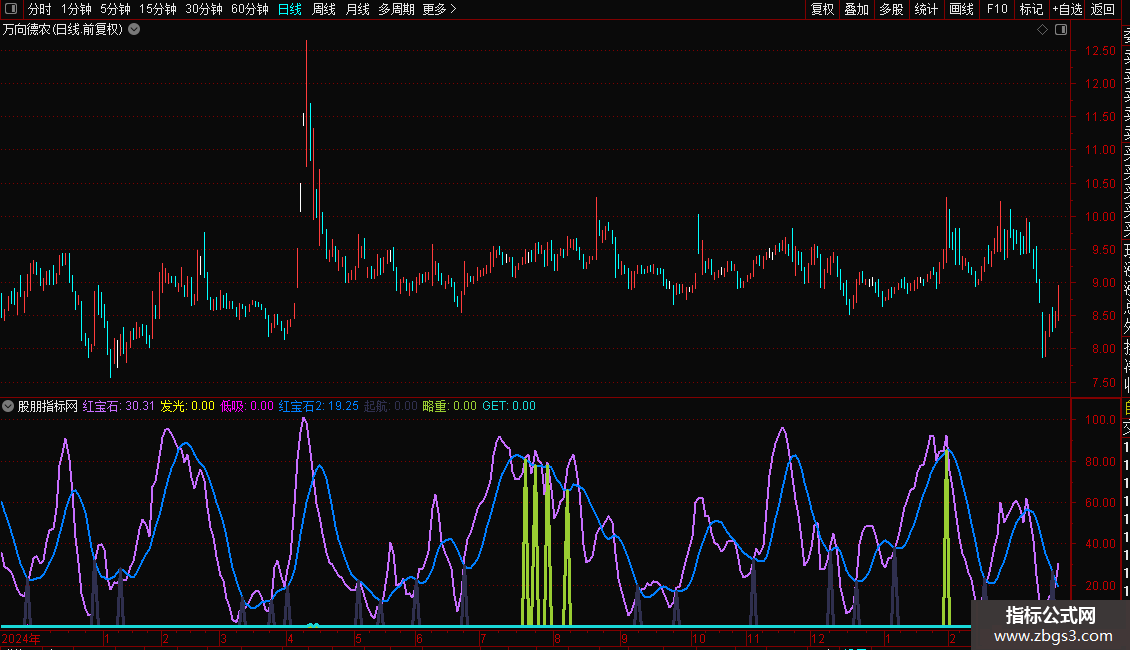Click the 起航: 0.00 indicator value

click(391, 406)
